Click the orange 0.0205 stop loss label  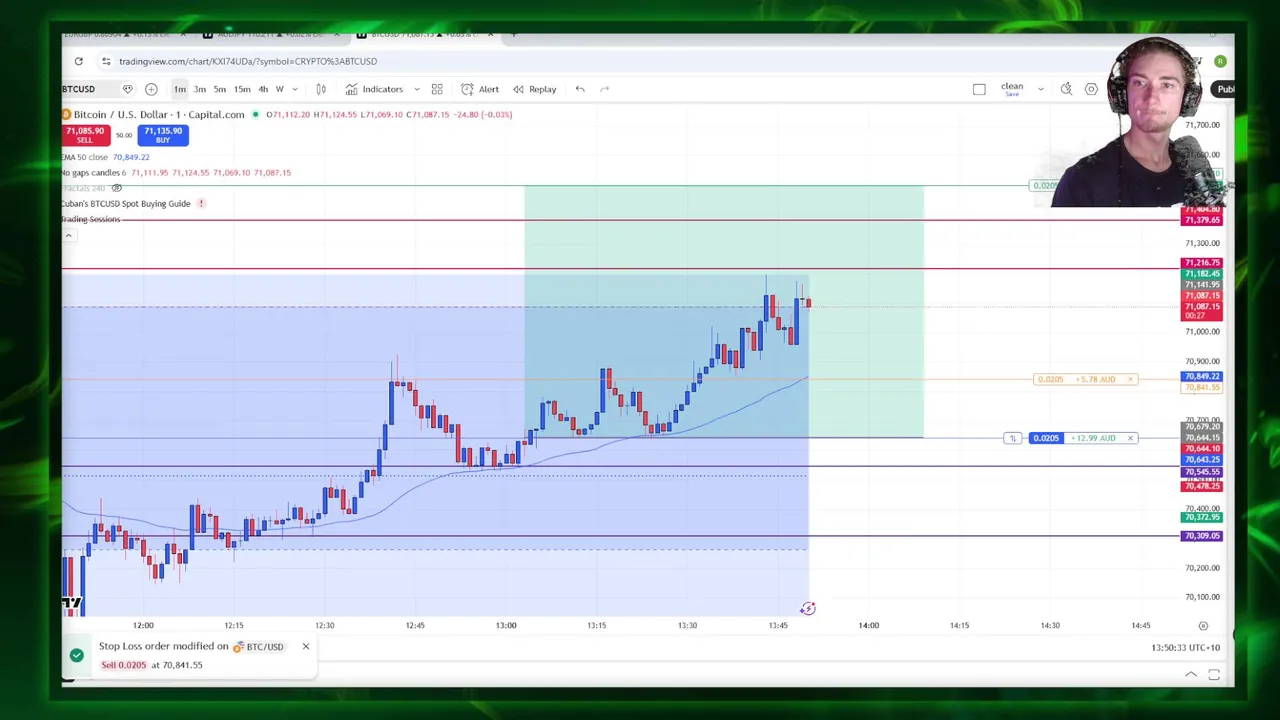click(1050, 379)
